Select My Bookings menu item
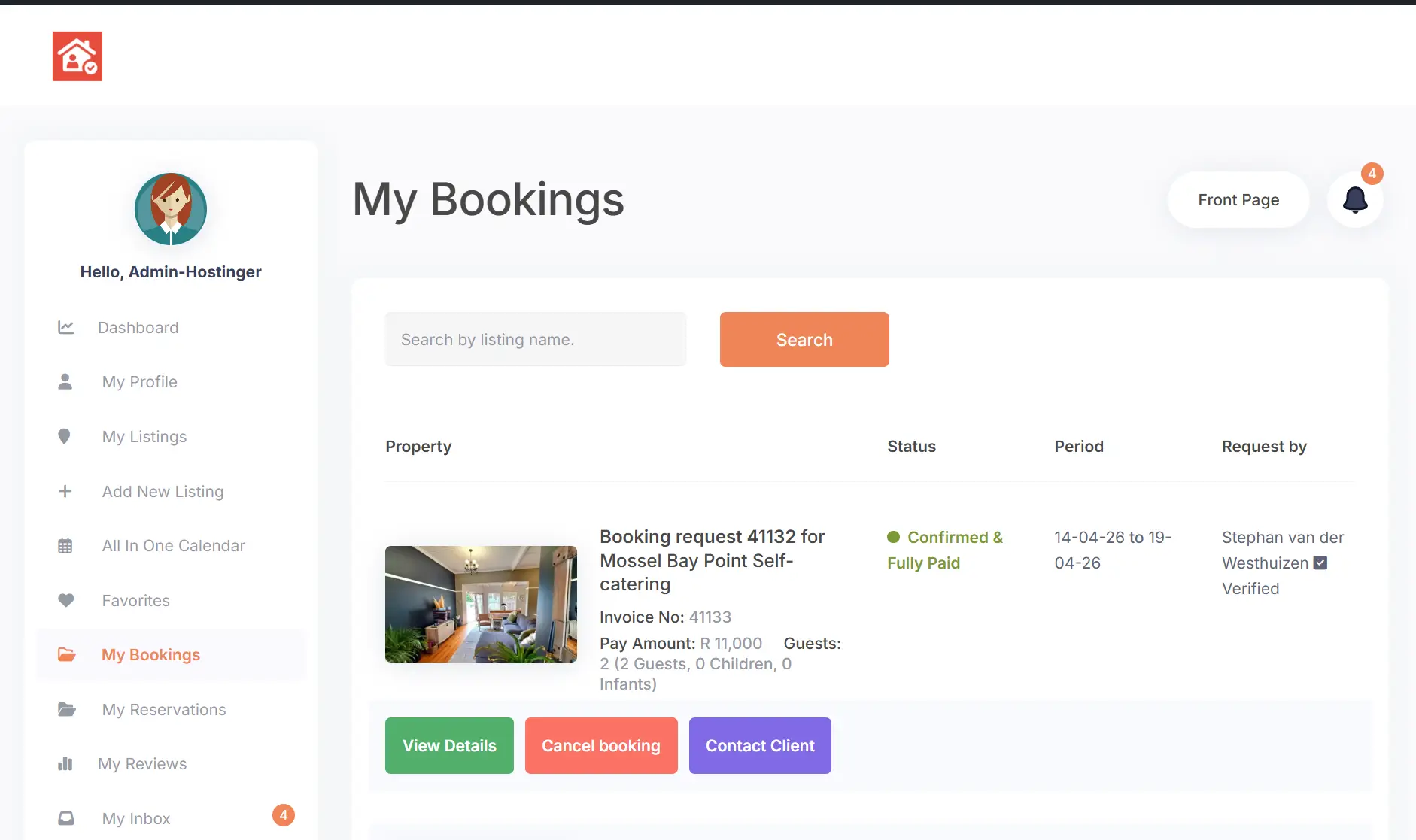The height and width of the screenshot is (840, 1416). pyautogui.click(x=150, y=655)
